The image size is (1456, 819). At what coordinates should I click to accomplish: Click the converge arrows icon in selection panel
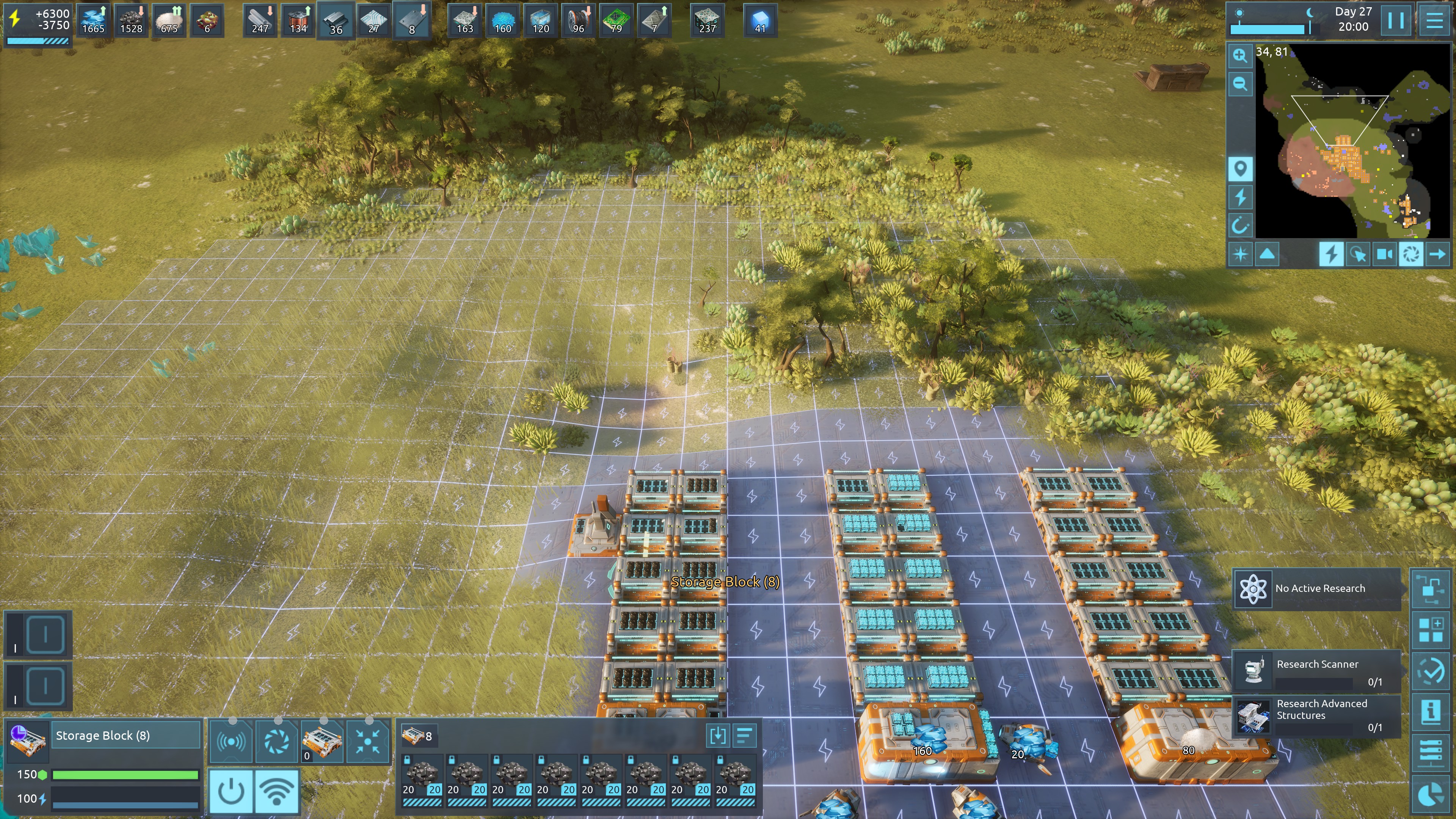(367, 741)
